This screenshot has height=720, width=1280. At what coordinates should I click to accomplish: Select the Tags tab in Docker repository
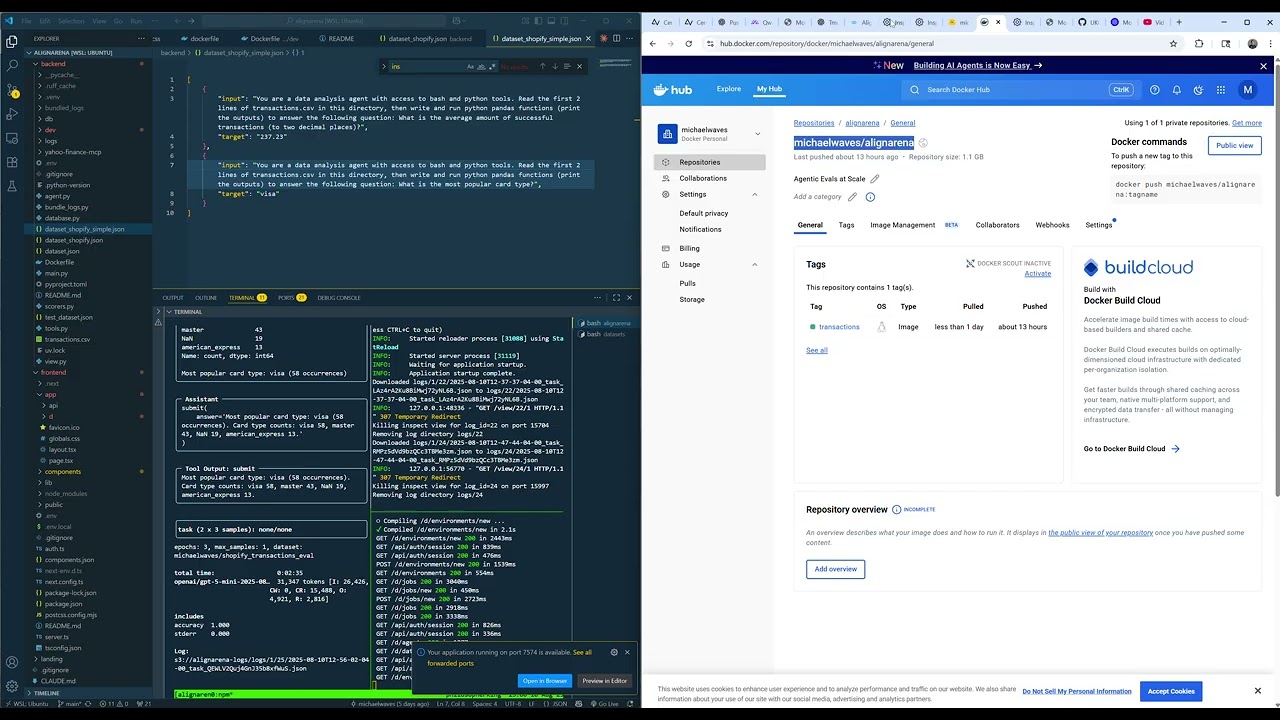click(x=846, y=225)
